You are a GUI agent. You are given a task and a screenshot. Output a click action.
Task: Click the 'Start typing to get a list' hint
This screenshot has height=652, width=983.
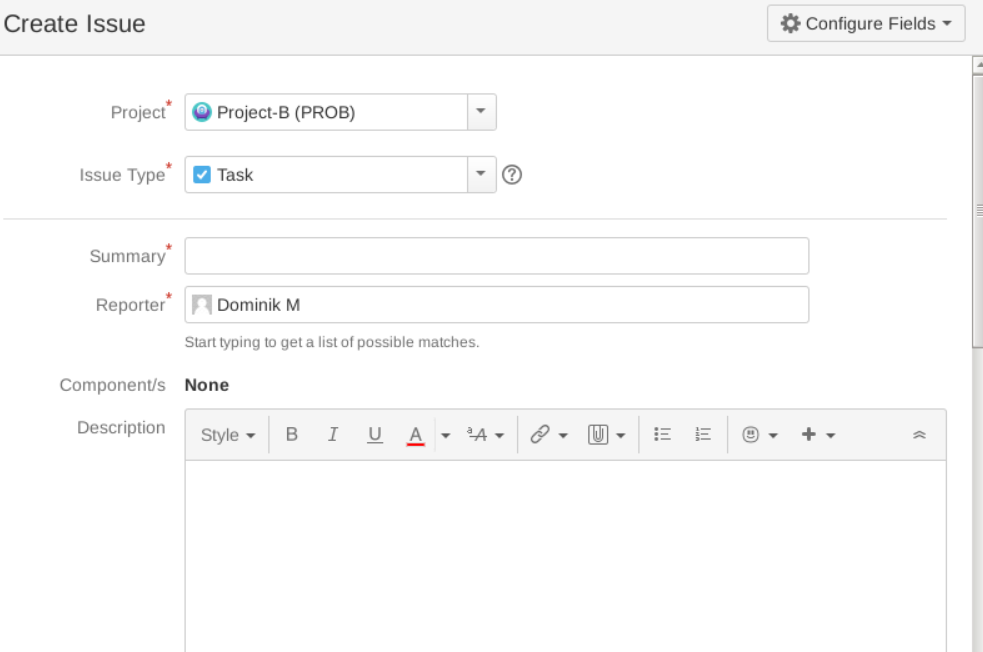[332, 342]
